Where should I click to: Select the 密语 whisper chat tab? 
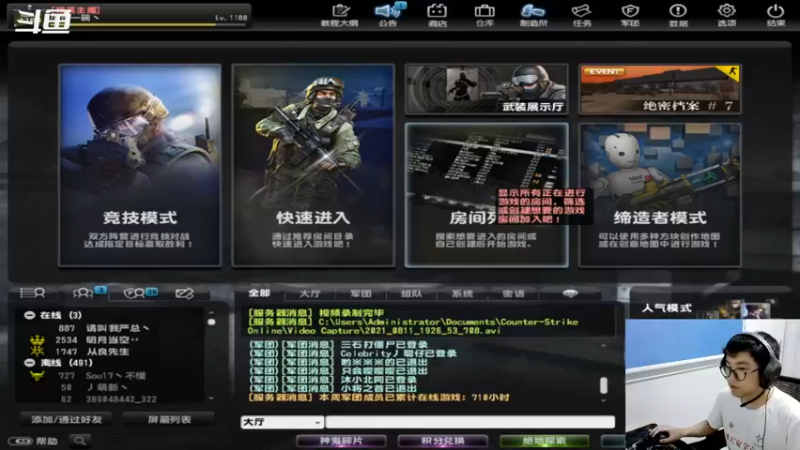point(513,293)
